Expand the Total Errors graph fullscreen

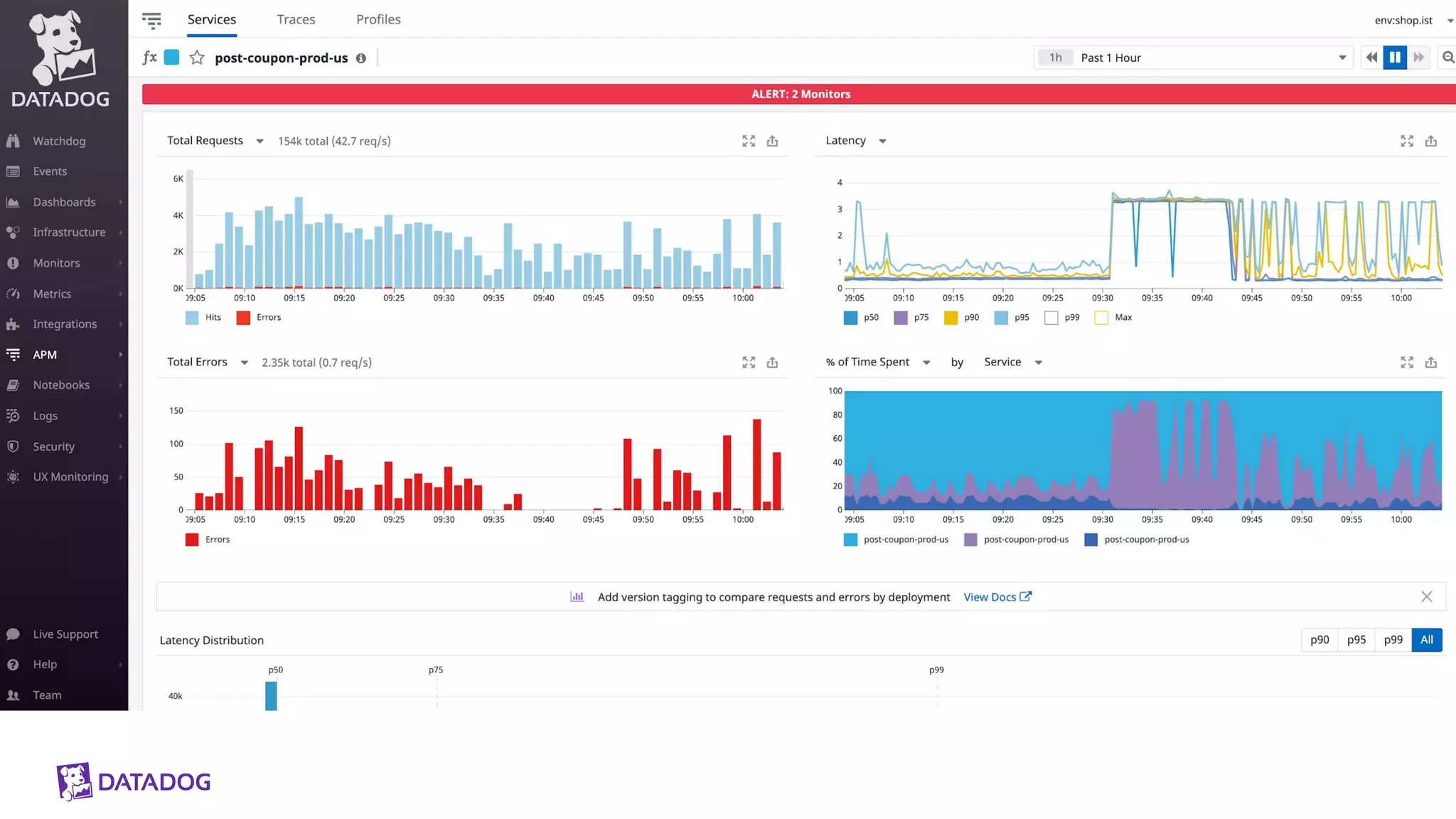pyautogui.click(x=749, y=363)
